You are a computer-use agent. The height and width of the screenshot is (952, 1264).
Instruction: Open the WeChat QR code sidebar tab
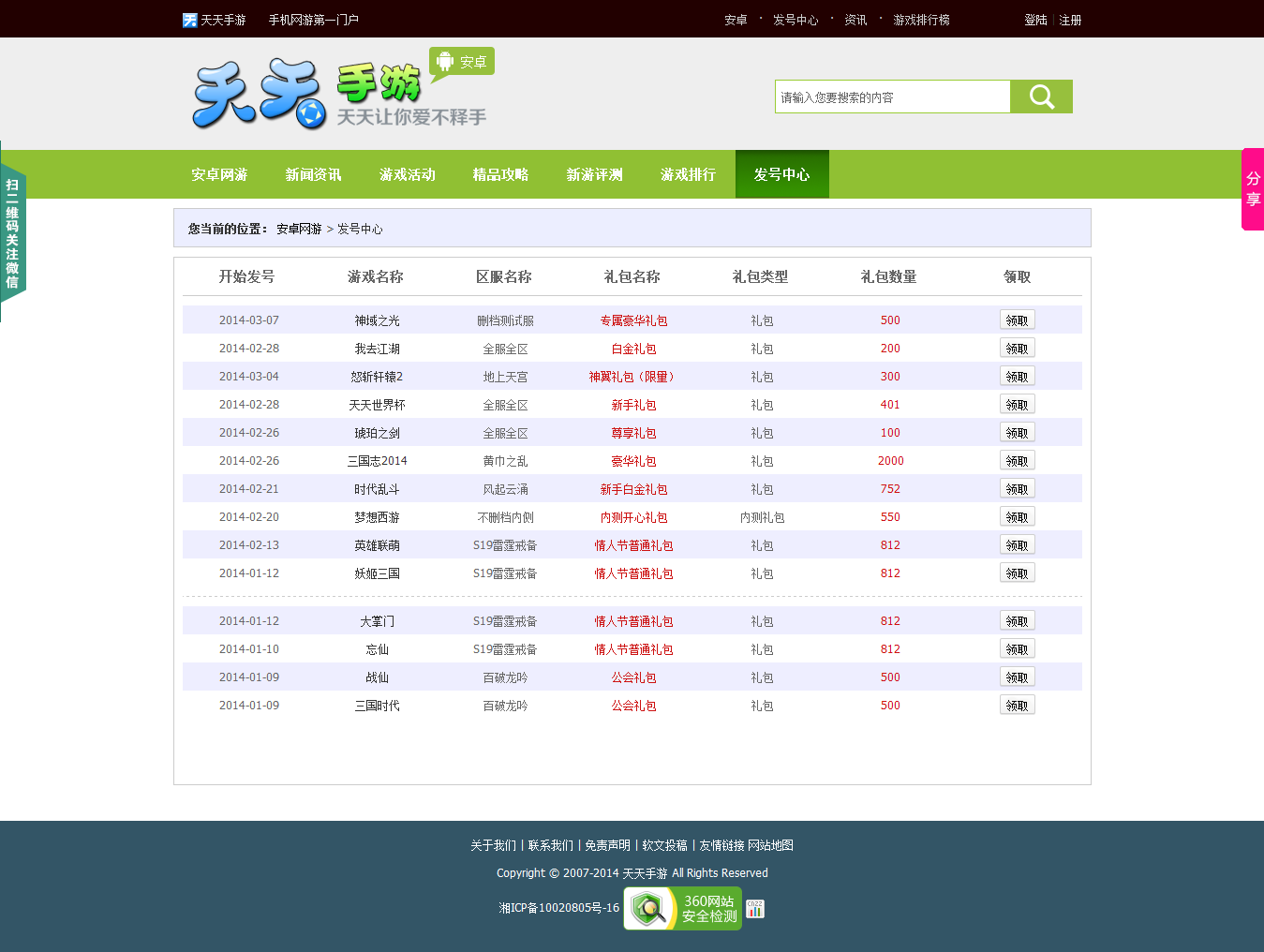(12, 231)
